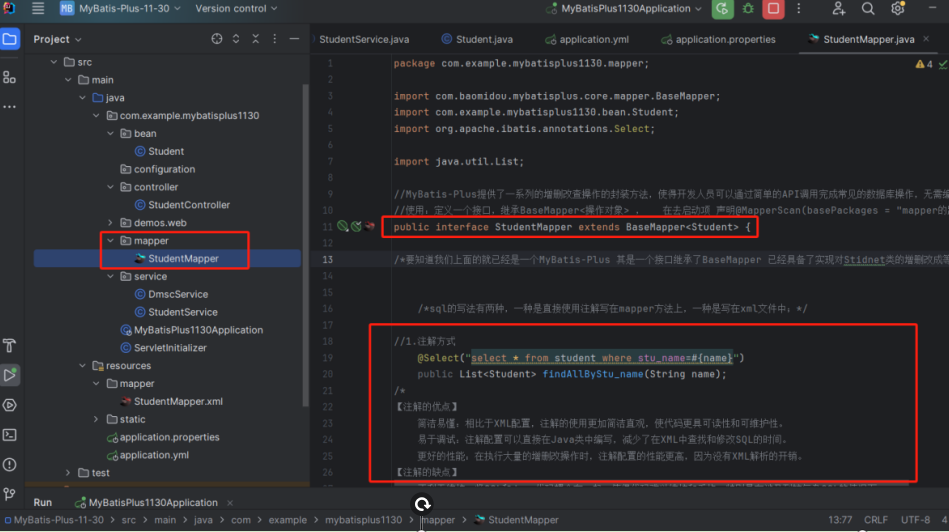Click Collapse All icon in Project panel
Image resolution: width=949 pixels, height=532 pixels.
[255, 39]
